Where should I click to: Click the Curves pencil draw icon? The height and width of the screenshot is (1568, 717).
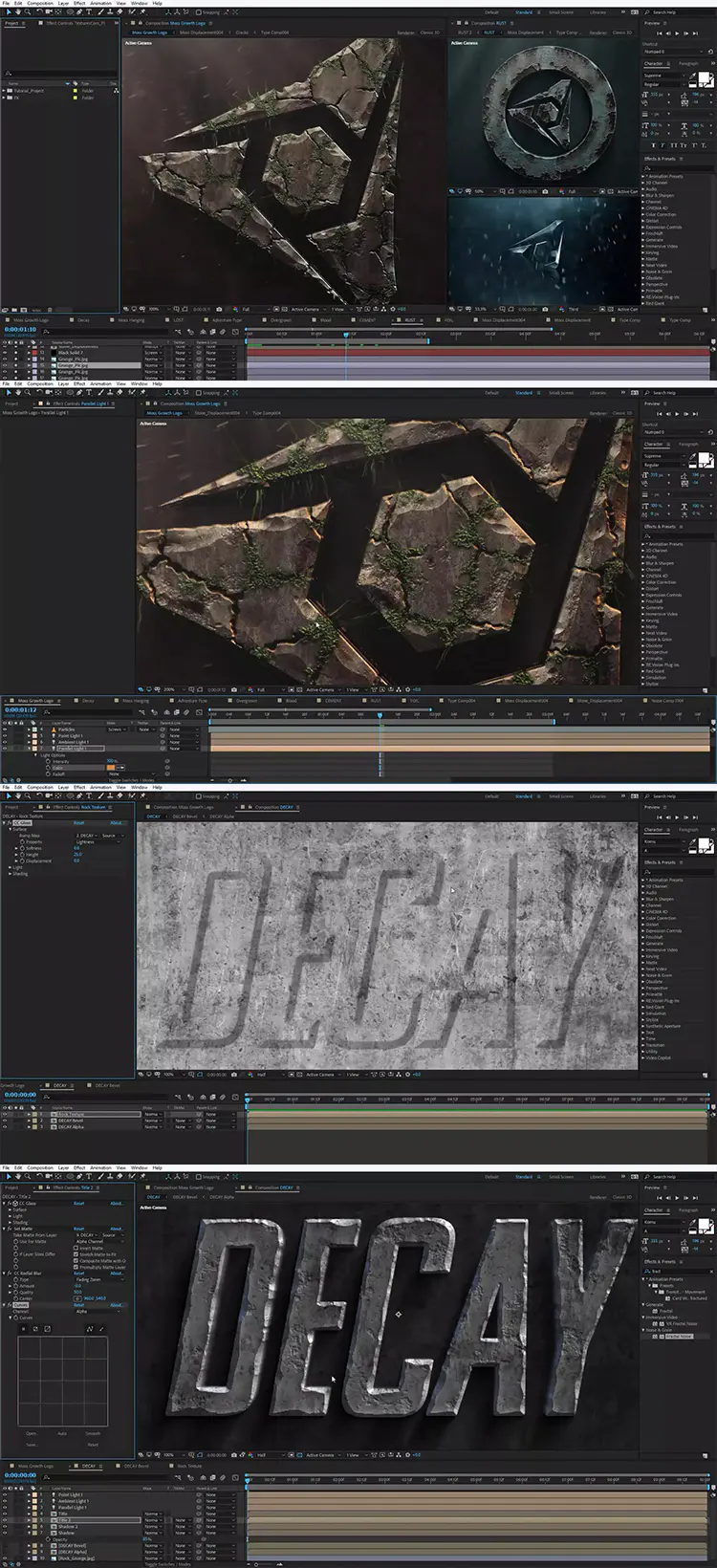(x=101, y=1329)
